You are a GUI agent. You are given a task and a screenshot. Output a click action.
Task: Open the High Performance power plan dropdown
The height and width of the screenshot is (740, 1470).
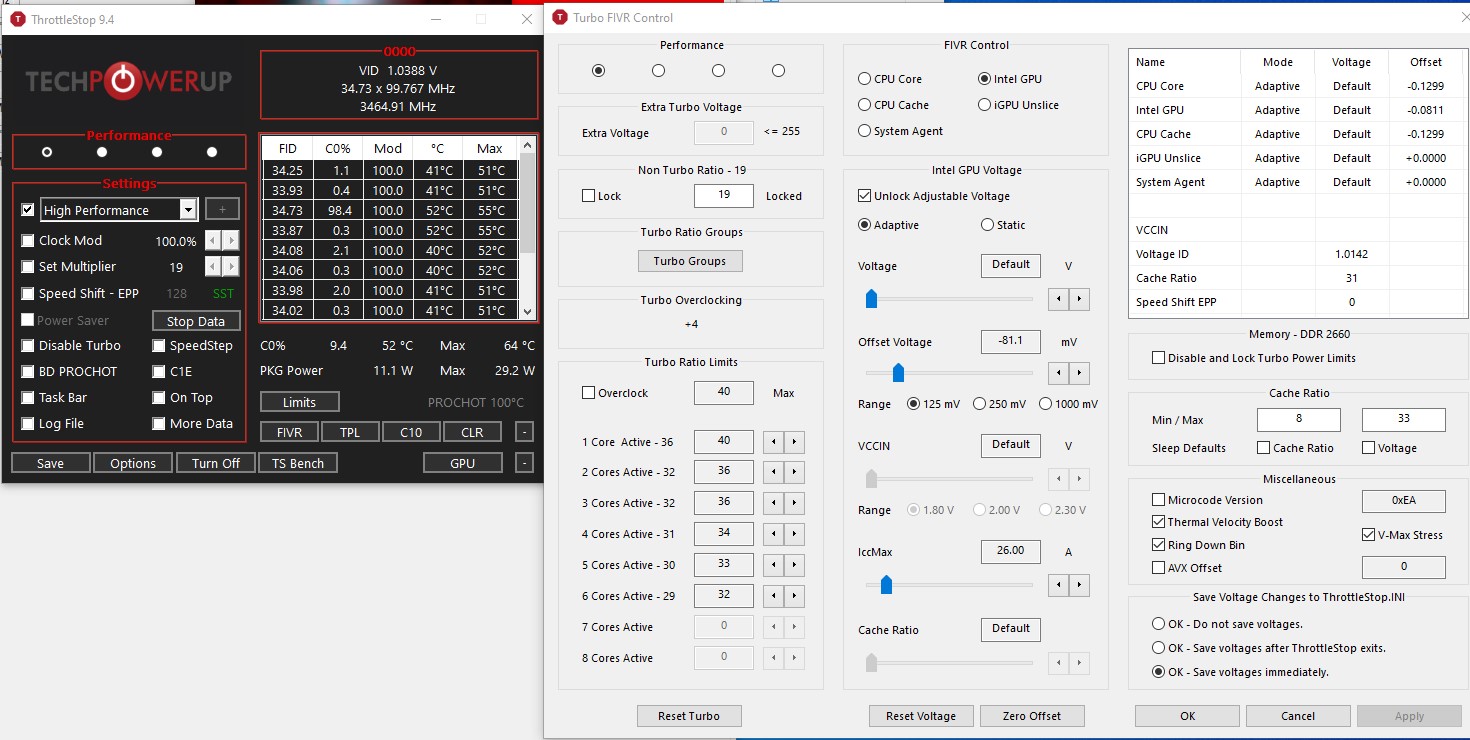[187, 210]
